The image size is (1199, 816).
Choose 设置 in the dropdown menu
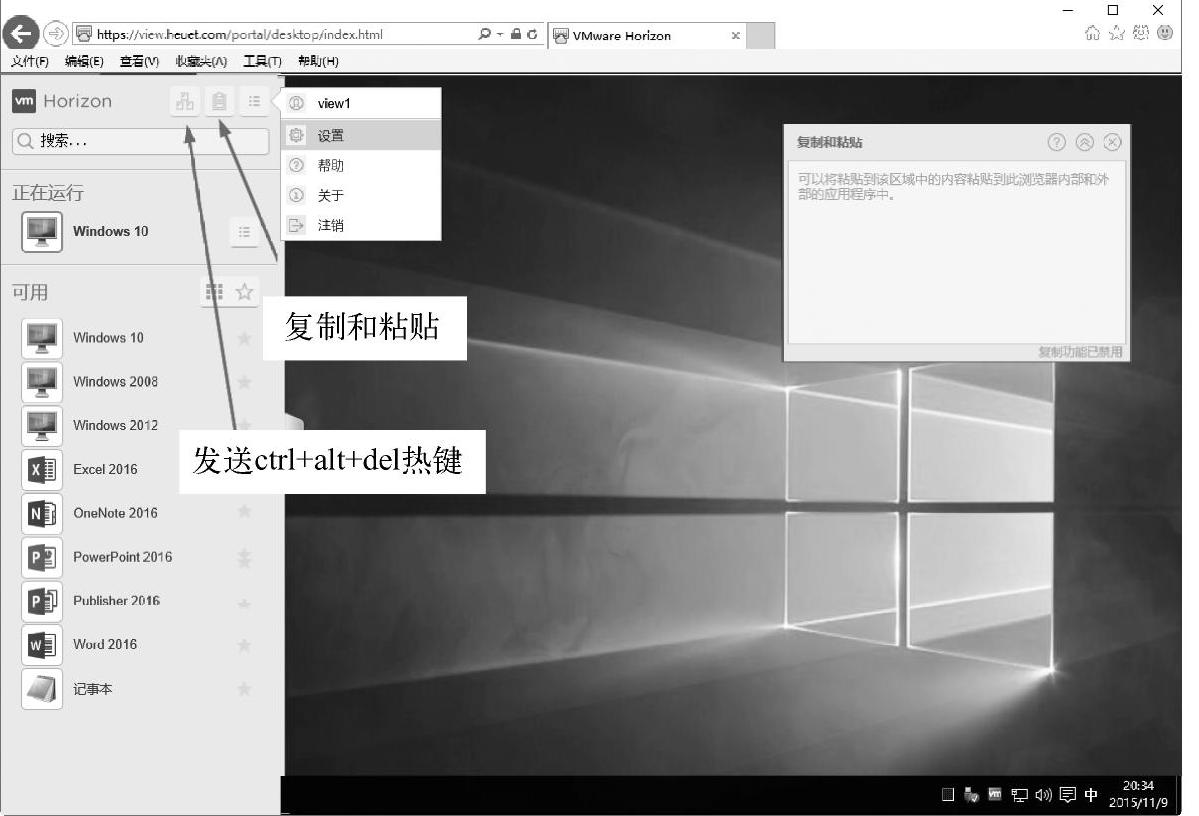click(x=361, y=135)
